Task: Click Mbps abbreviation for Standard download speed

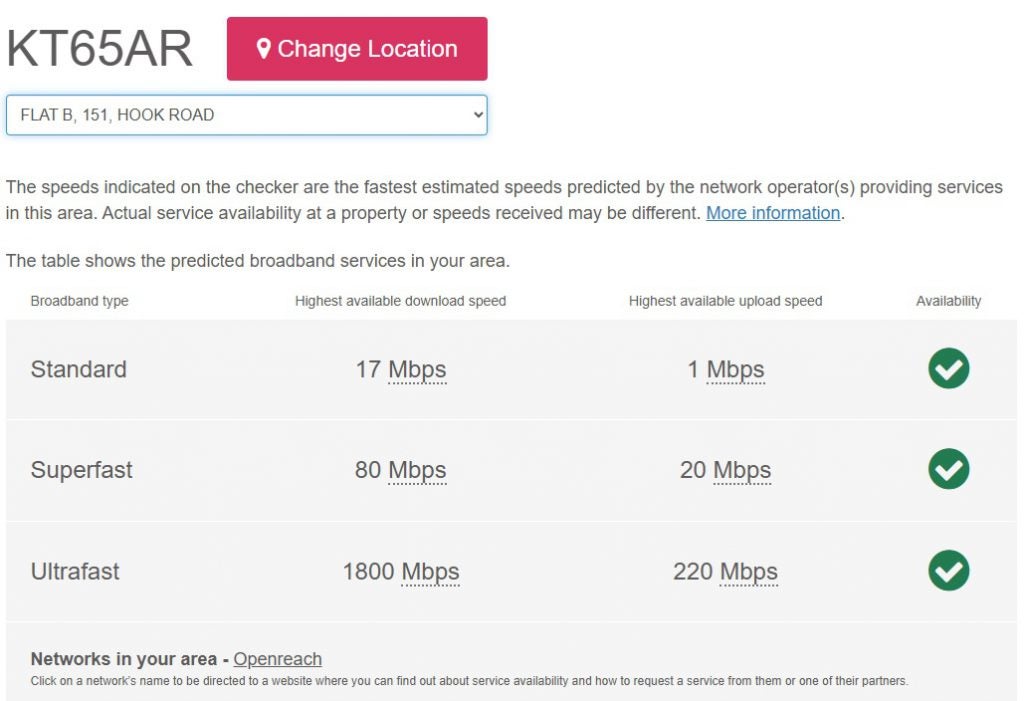Action: tap(417, 370)
